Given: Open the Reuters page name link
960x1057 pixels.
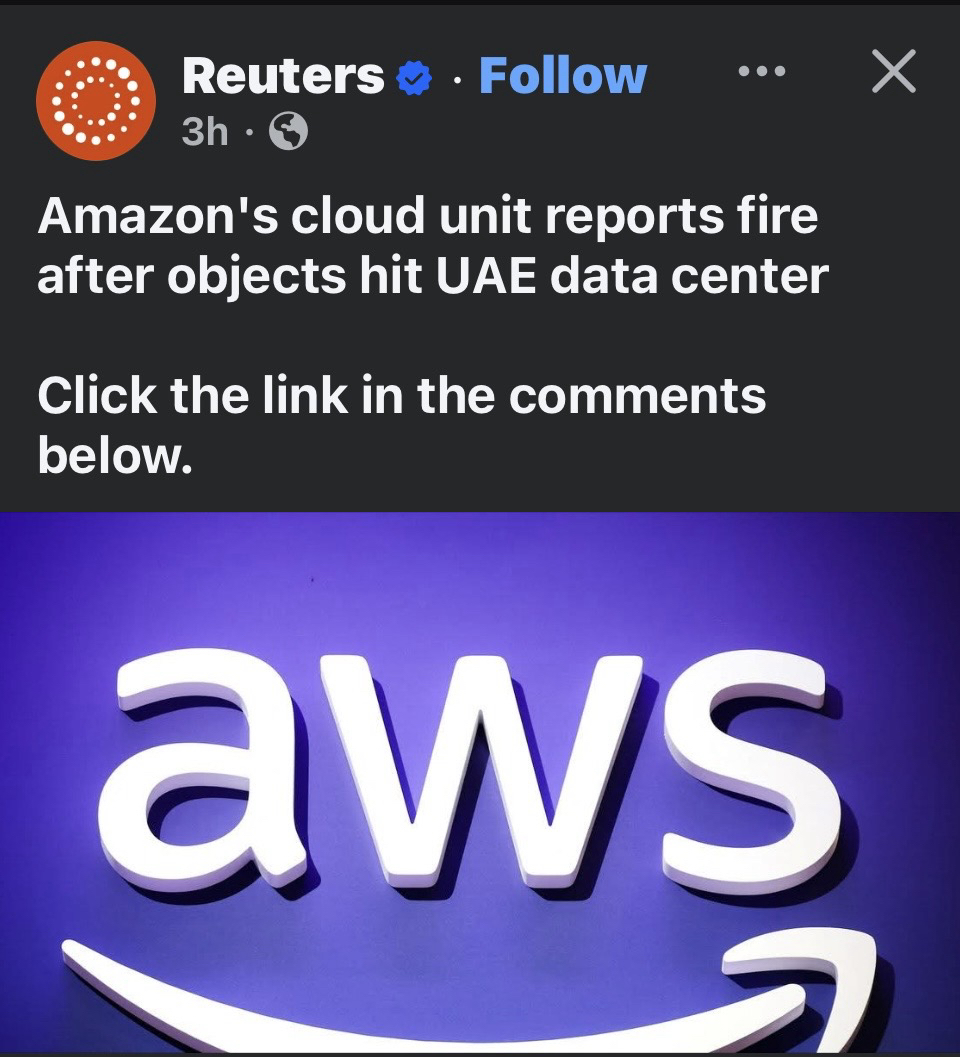Looking at the screenshot, I should point(283,76).
